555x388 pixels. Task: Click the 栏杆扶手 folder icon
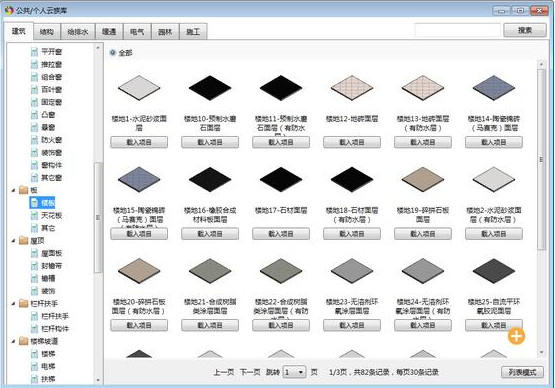click(x=23, y=303)
